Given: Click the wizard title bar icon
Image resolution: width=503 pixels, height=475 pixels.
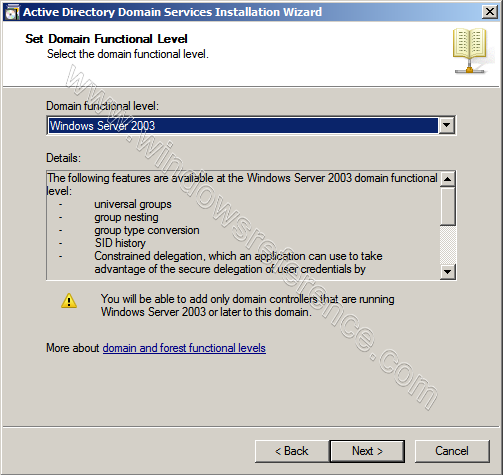Looking at the screenshot, I should click(x=12, y=12).
